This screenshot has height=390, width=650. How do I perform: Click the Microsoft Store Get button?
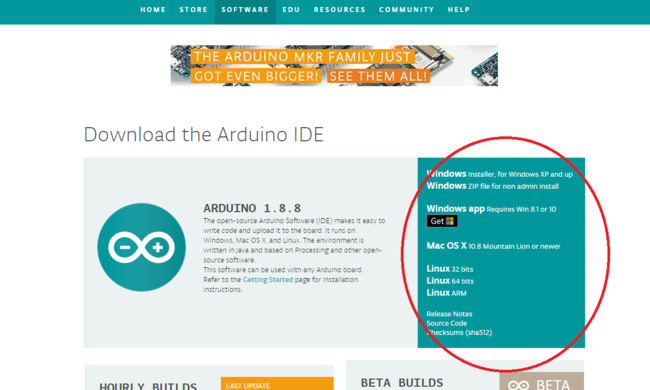coord(442,221)
